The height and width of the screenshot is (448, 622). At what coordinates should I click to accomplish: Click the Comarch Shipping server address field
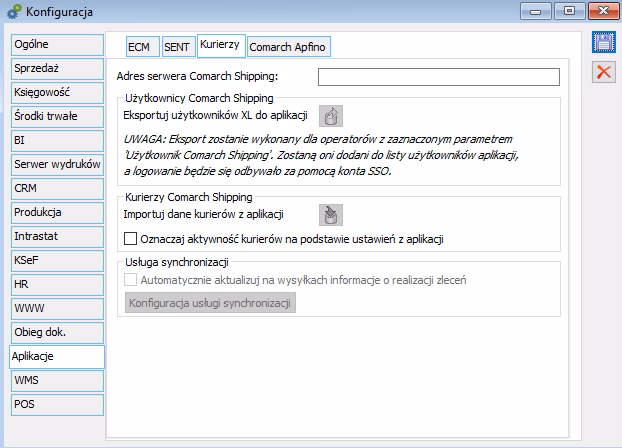coord(438,77)
